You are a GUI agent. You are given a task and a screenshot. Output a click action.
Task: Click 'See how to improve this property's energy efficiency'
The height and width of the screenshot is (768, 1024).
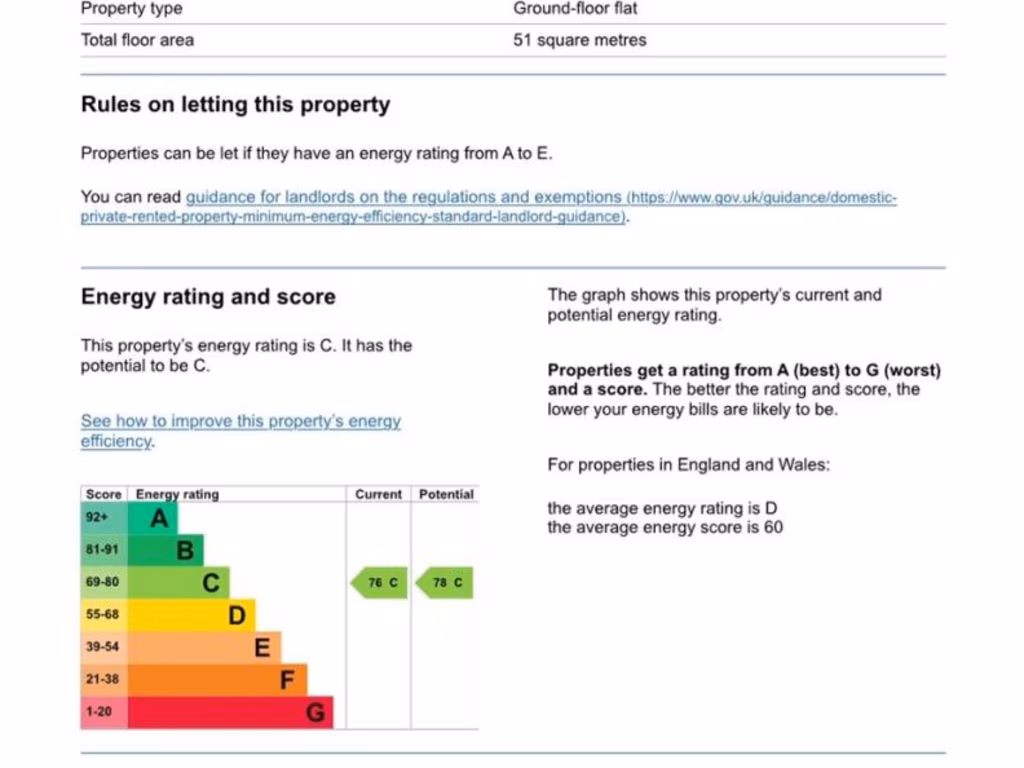click(x=240, y=422)
